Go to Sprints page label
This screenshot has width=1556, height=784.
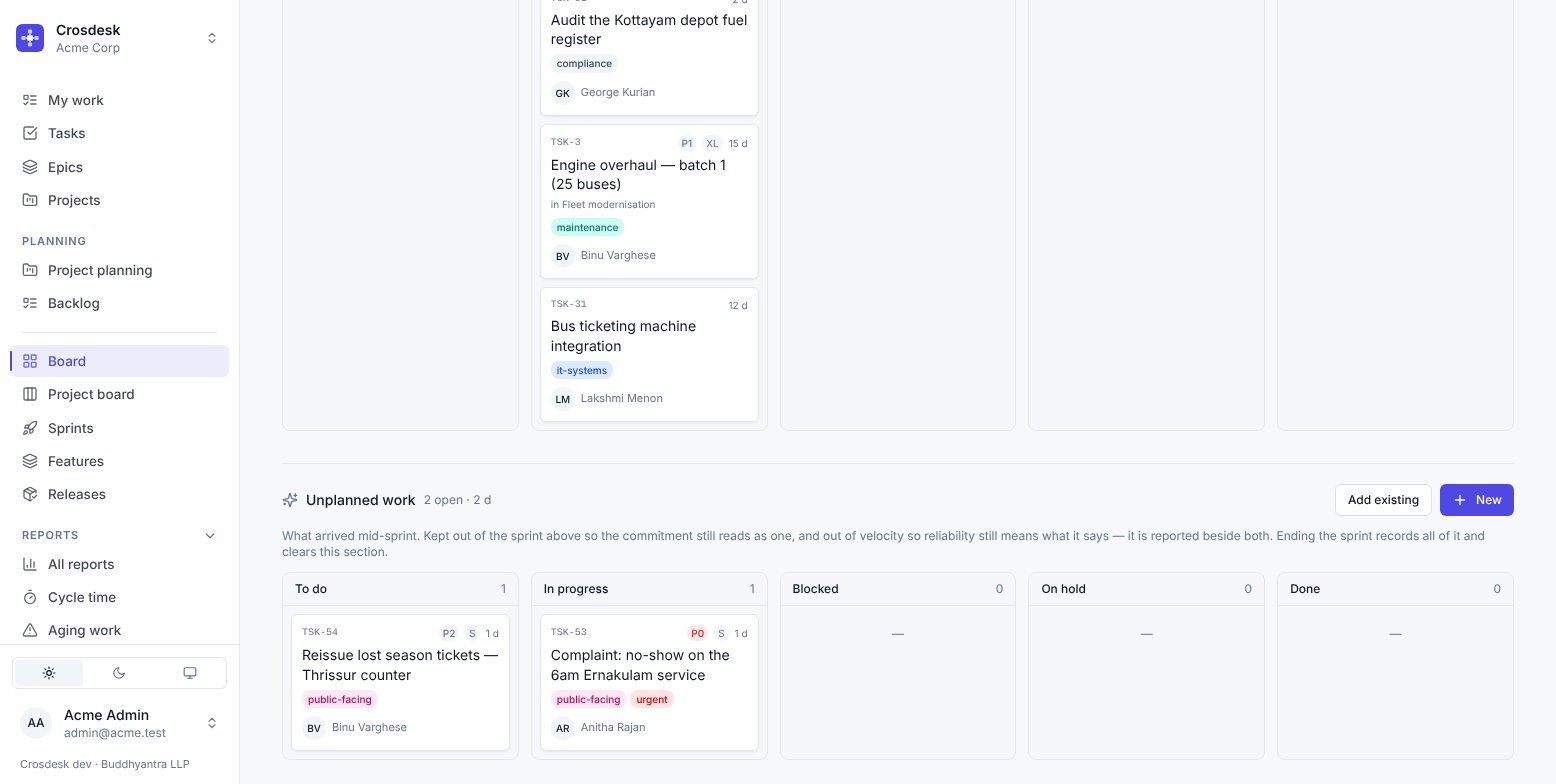pos(71,428)
